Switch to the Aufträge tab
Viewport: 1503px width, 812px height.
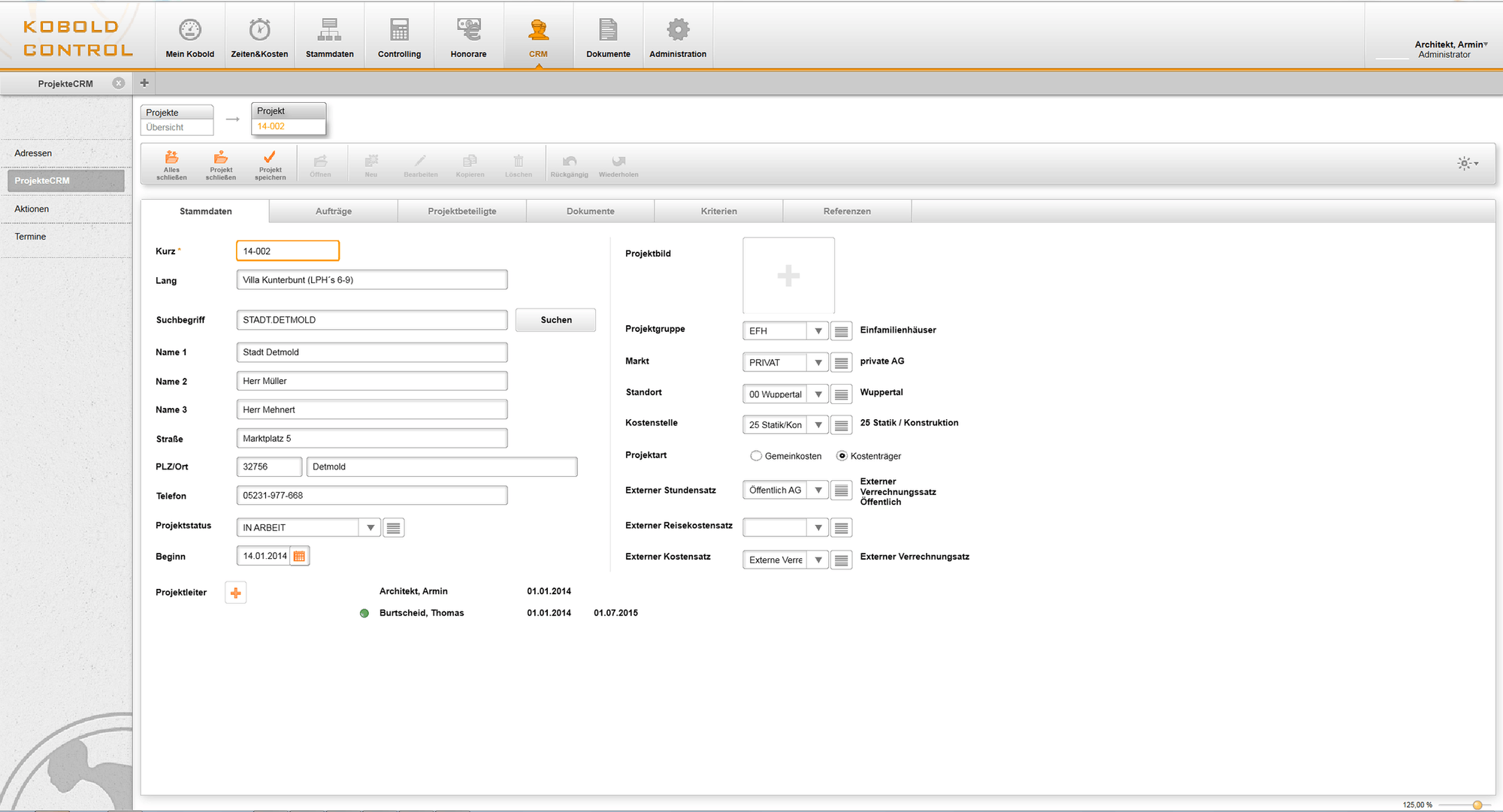click(333, 211)
